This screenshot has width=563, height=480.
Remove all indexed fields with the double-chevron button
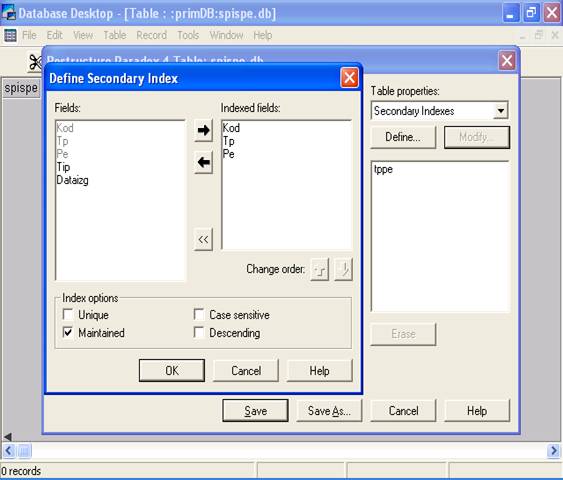[x=203, y=239]
